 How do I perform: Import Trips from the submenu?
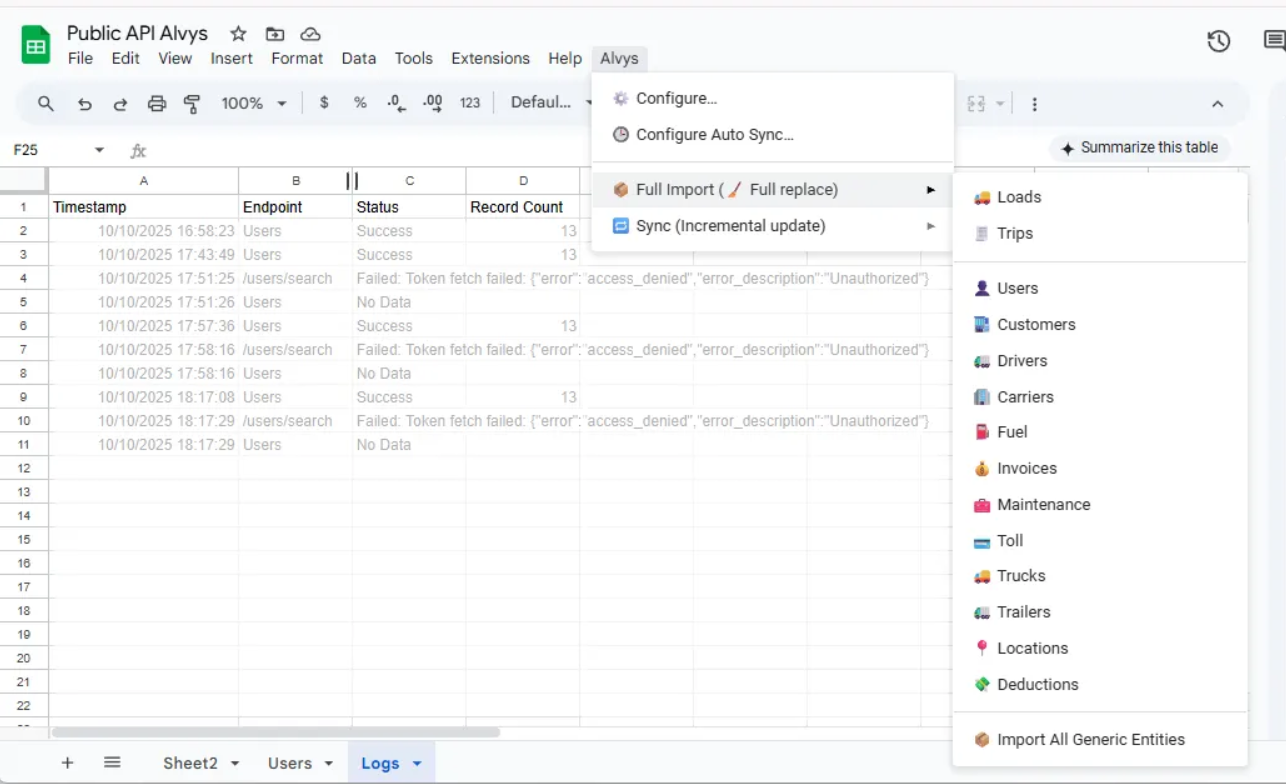(1100, 233)
